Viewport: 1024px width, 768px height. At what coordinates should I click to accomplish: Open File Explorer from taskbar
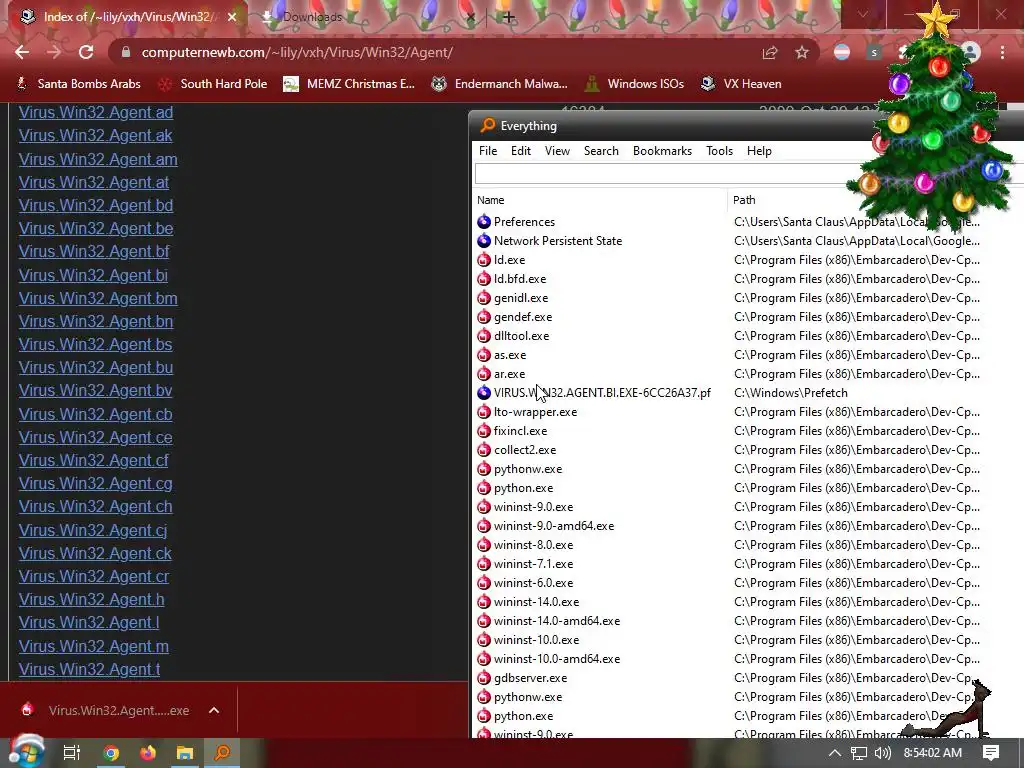coord(185,753)
